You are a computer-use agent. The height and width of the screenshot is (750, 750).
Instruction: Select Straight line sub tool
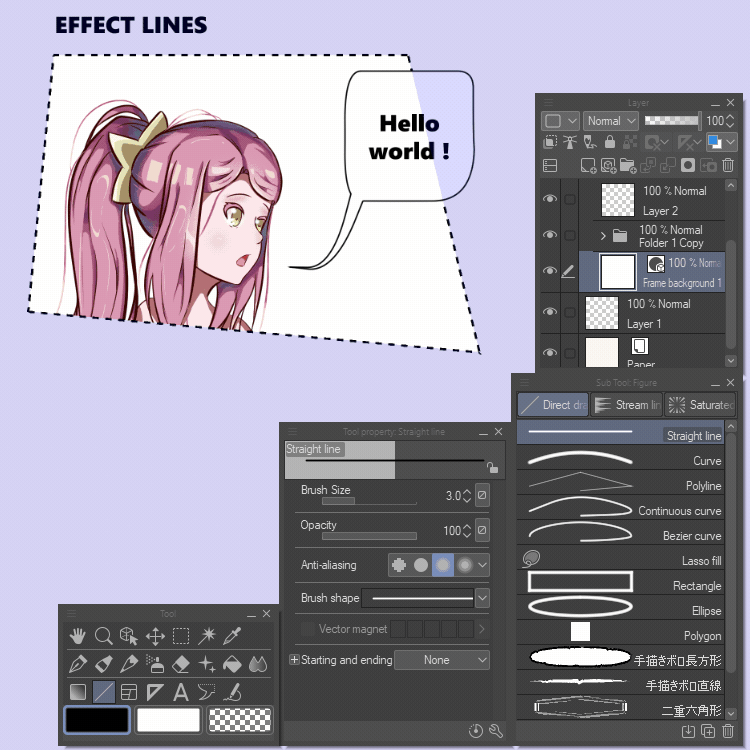pos(620,433)
